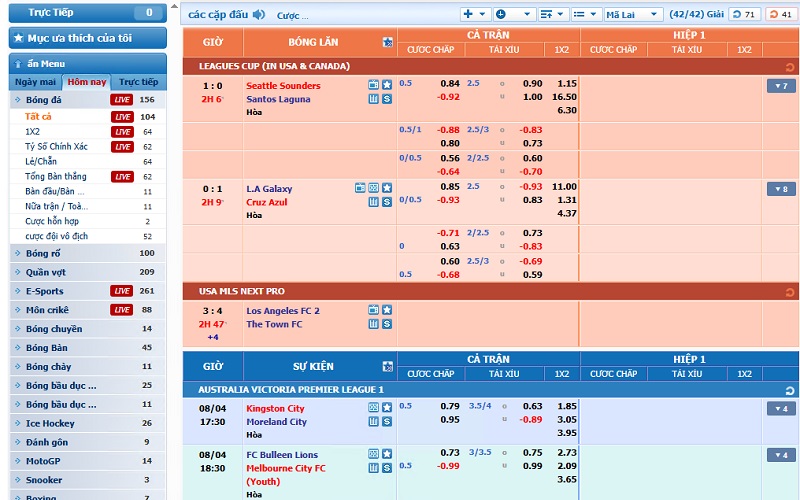Click the favorites icon in Bóng Lăn column header
The height and width of the screenshot is (500, 800).
click(388, 42)
